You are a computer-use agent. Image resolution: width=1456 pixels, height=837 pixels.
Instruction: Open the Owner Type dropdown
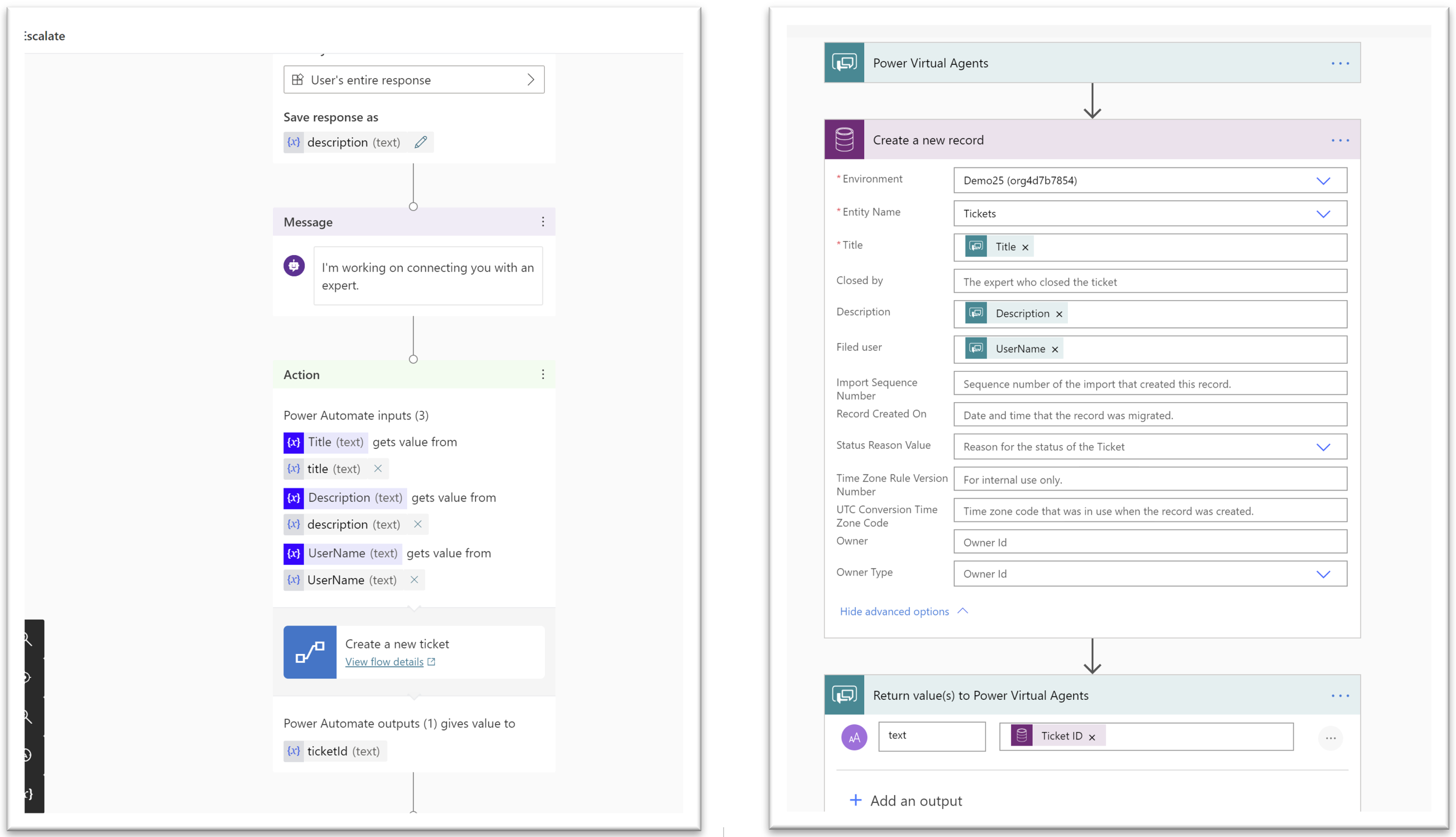coord(1324,574)
